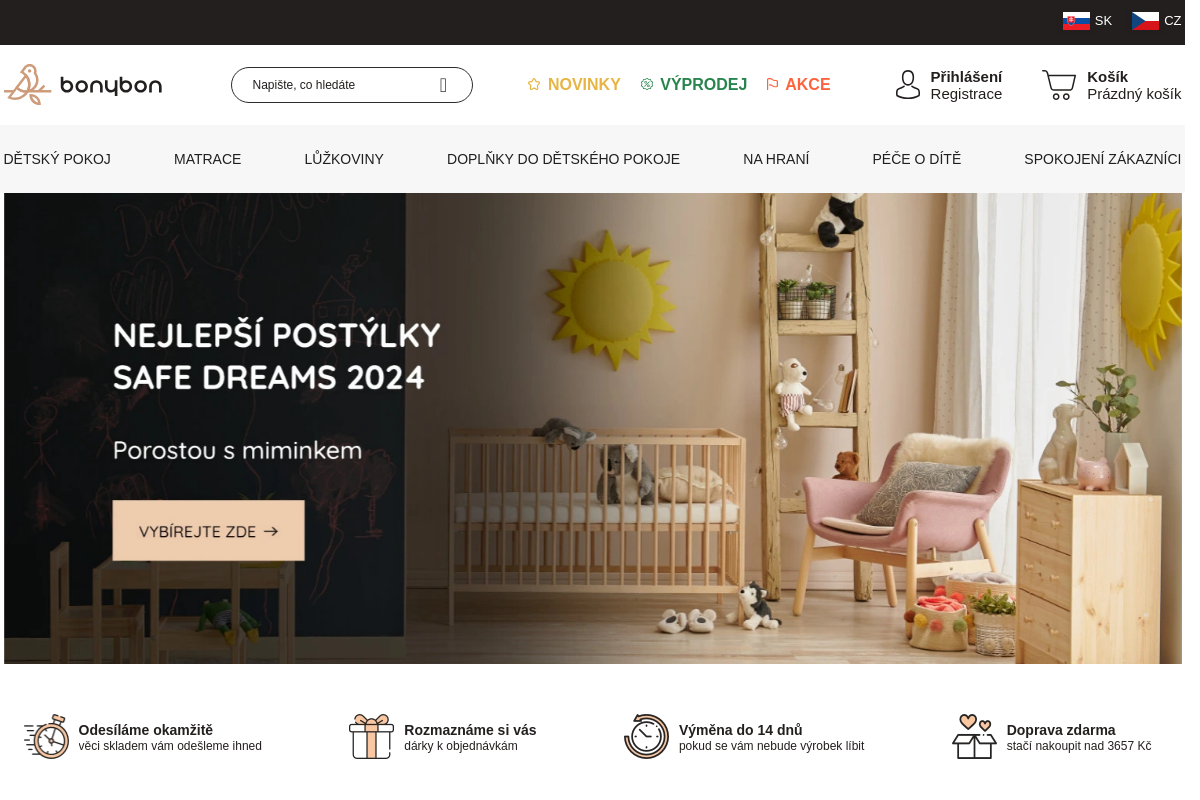Expand the DĚTSKÝ POKOJ menu

click(x=57, y=159)
